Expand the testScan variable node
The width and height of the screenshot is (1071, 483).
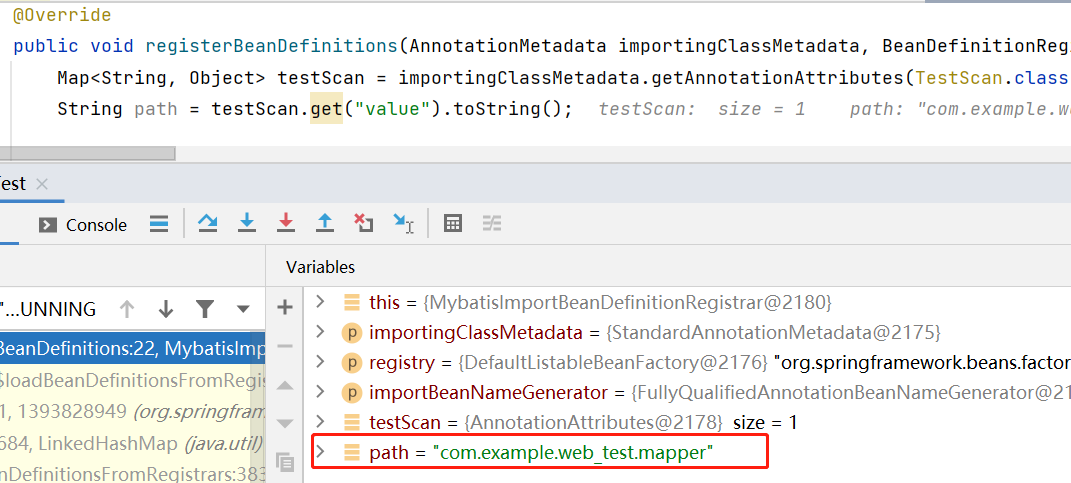tap(320, 422)
